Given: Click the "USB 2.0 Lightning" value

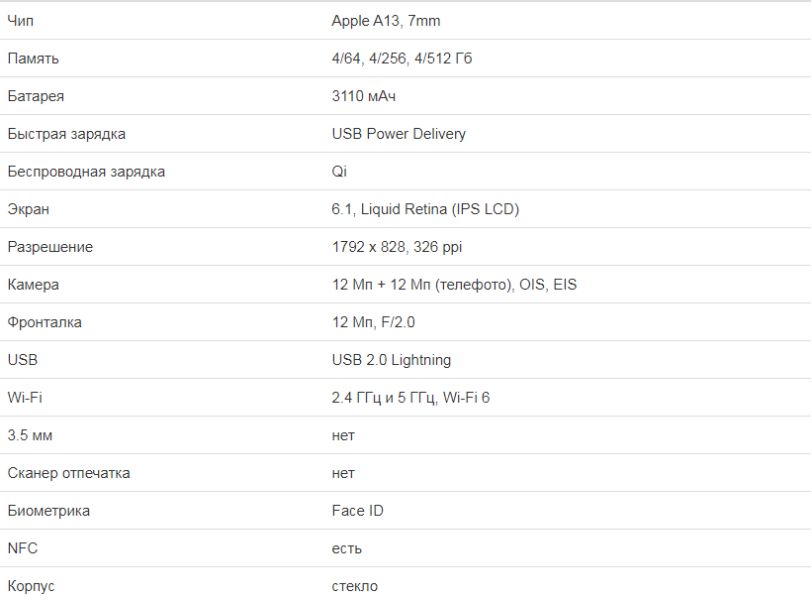Looking at the screenshot, I should point(391,360).
